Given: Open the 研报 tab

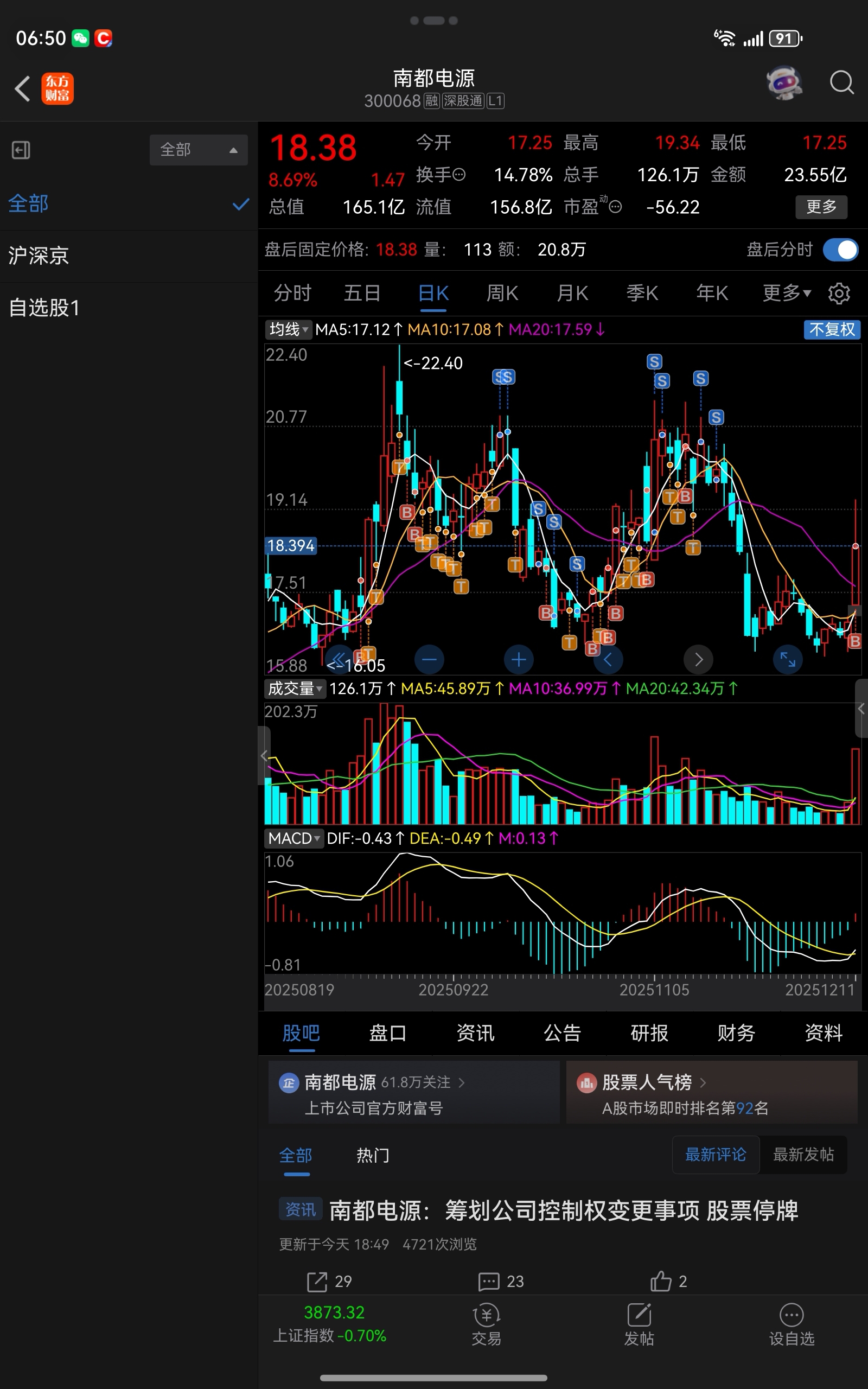Looking at the screenshot, I should pyautogui.click(x=649, y=1033).
